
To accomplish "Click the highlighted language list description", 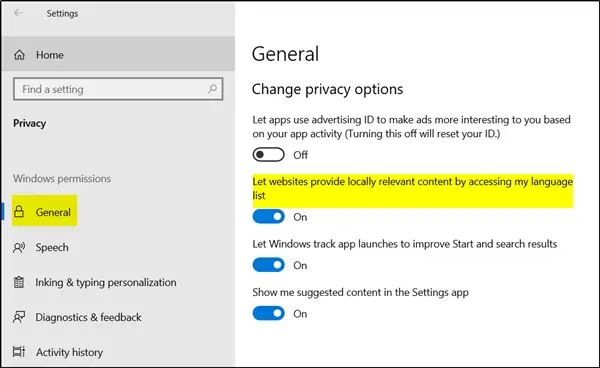I will coord(412,188).
